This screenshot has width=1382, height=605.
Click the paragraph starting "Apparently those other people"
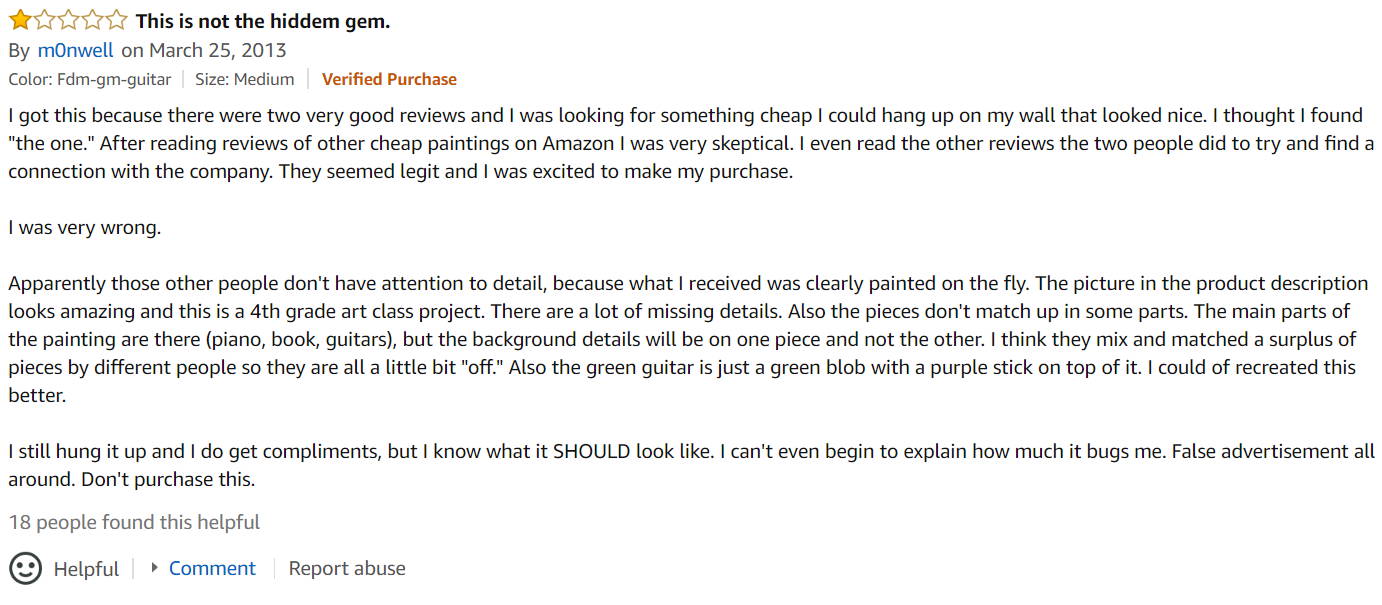[x=689, y=339]
